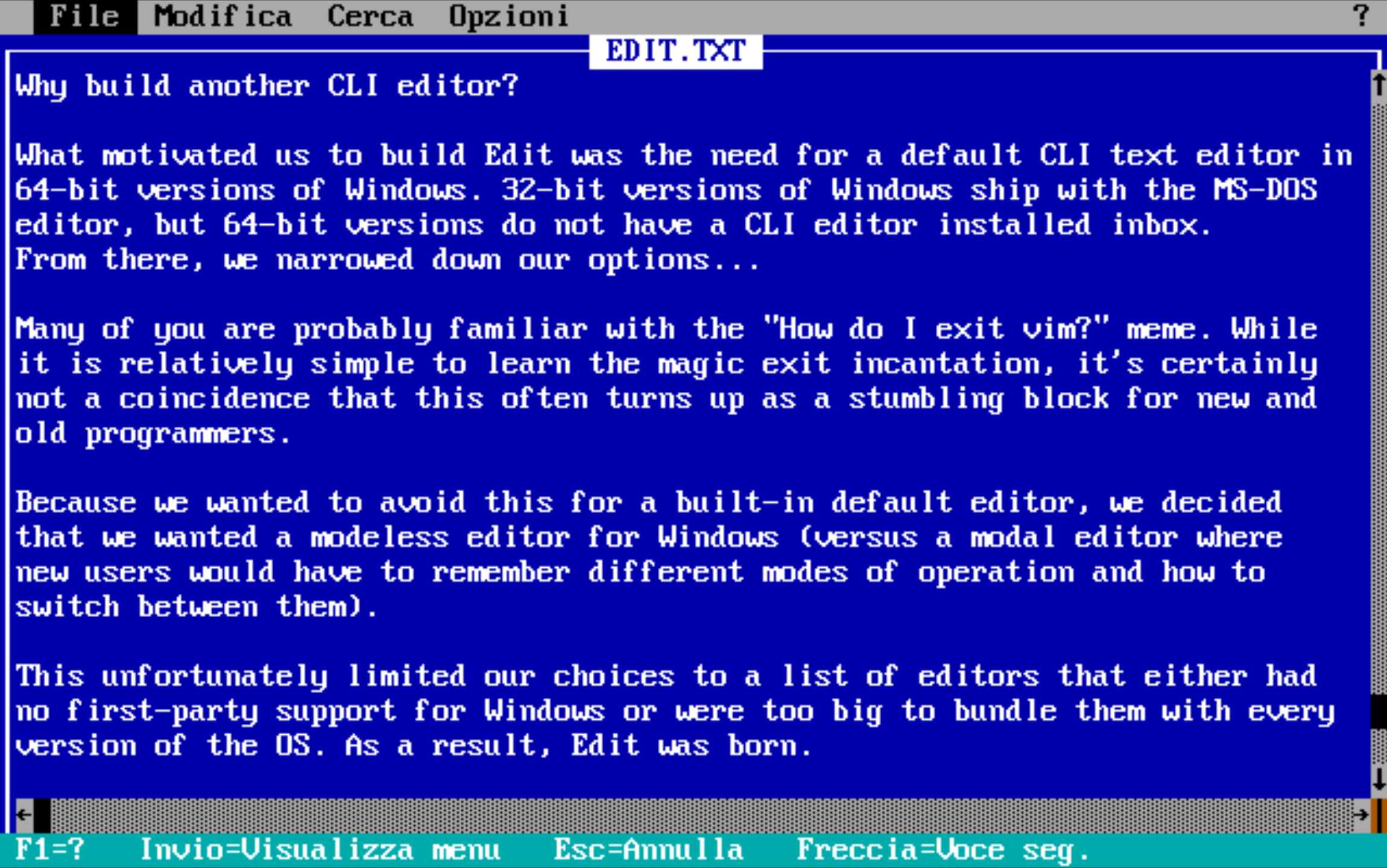The width and height of the screenshot is (1387, 868).
Task: Open the Opzioni menu
Action: tap(508, 17)
